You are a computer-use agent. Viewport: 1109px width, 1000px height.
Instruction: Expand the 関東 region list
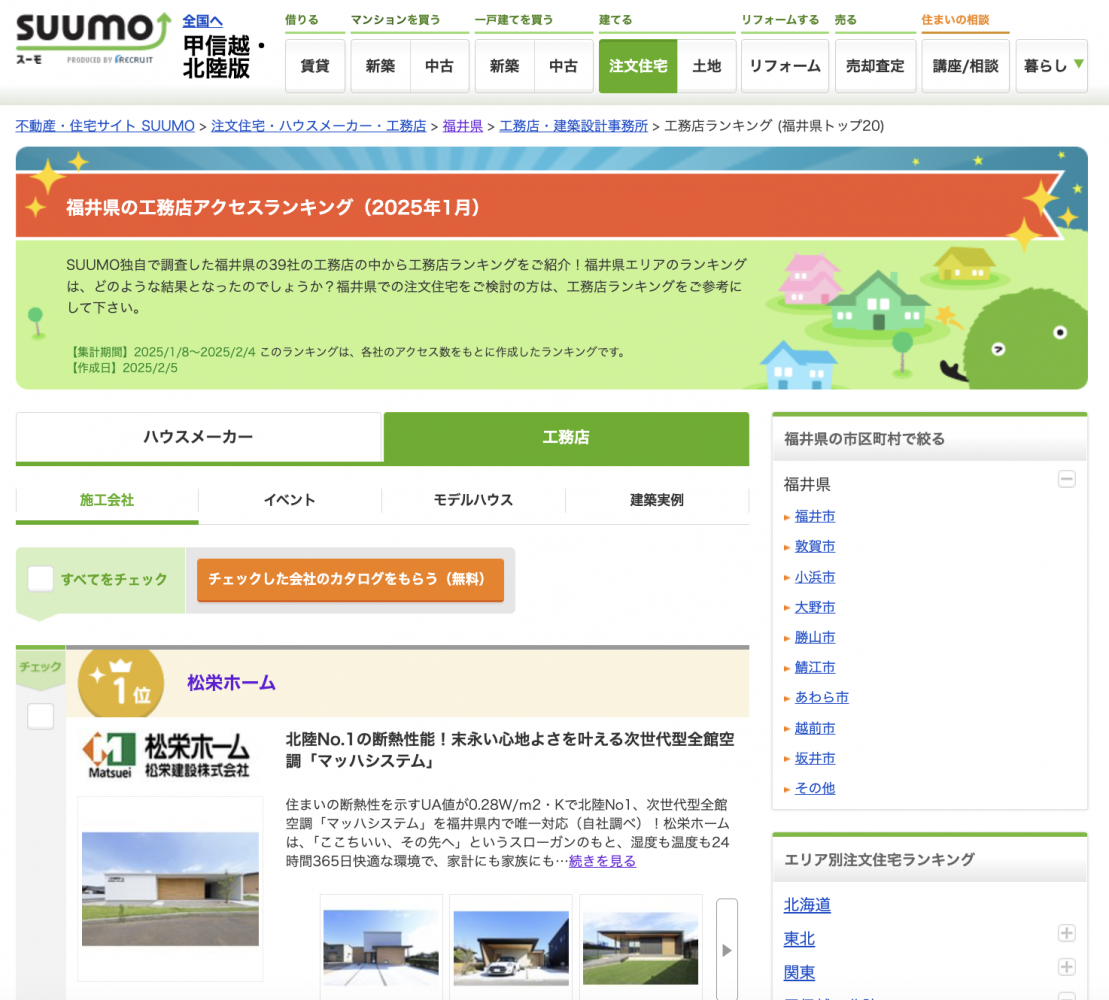[1067, 967]
